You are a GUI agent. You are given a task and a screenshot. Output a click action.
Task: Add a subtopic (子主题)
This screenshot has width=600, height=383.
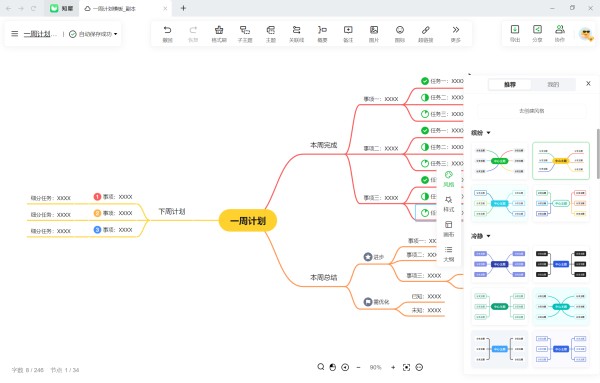tap(245, 34)
